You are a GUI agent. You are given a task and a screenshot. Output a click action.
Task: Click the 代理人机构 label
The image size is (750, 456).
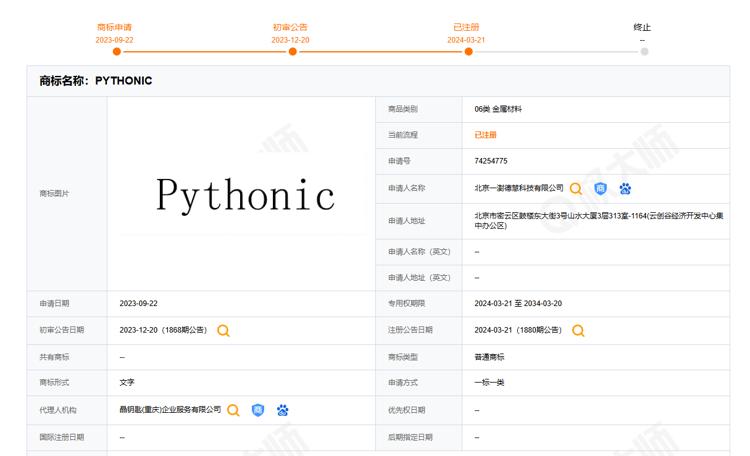coord(58,410)
